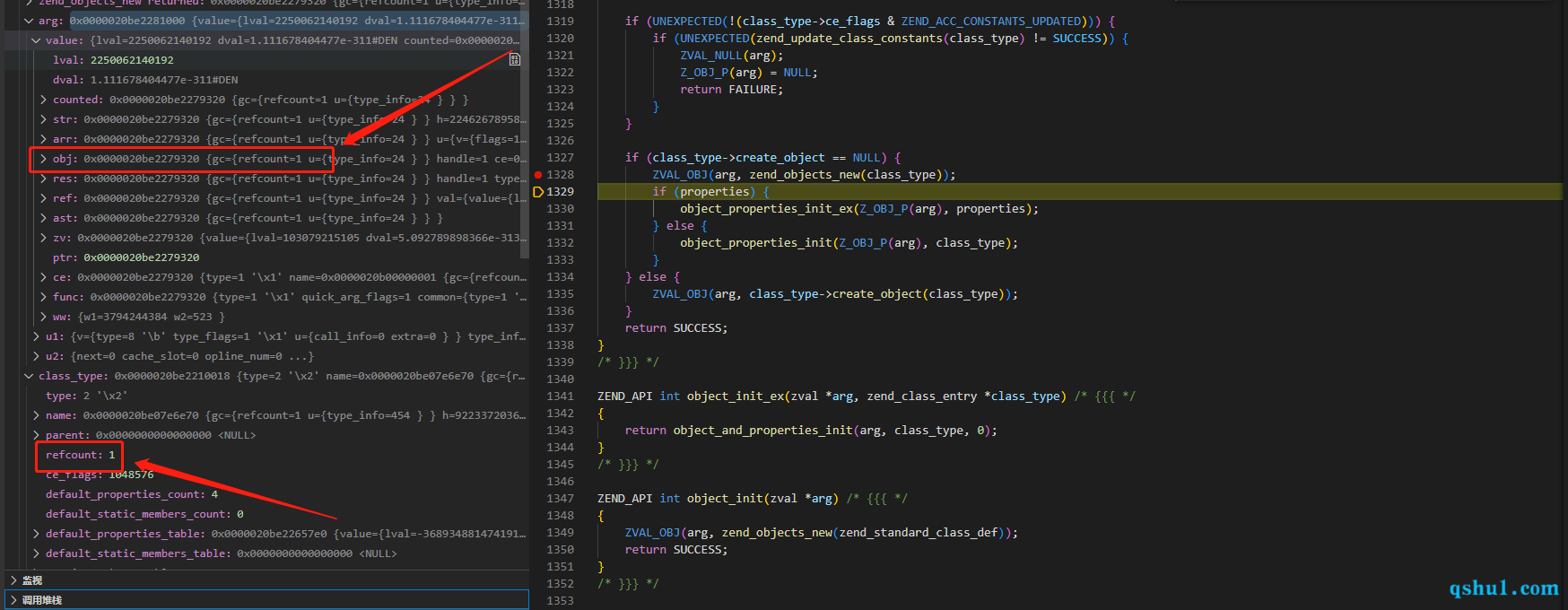Expand the zv variable entry
This screenshot has width=1568, height=610.
coord(43,238)
